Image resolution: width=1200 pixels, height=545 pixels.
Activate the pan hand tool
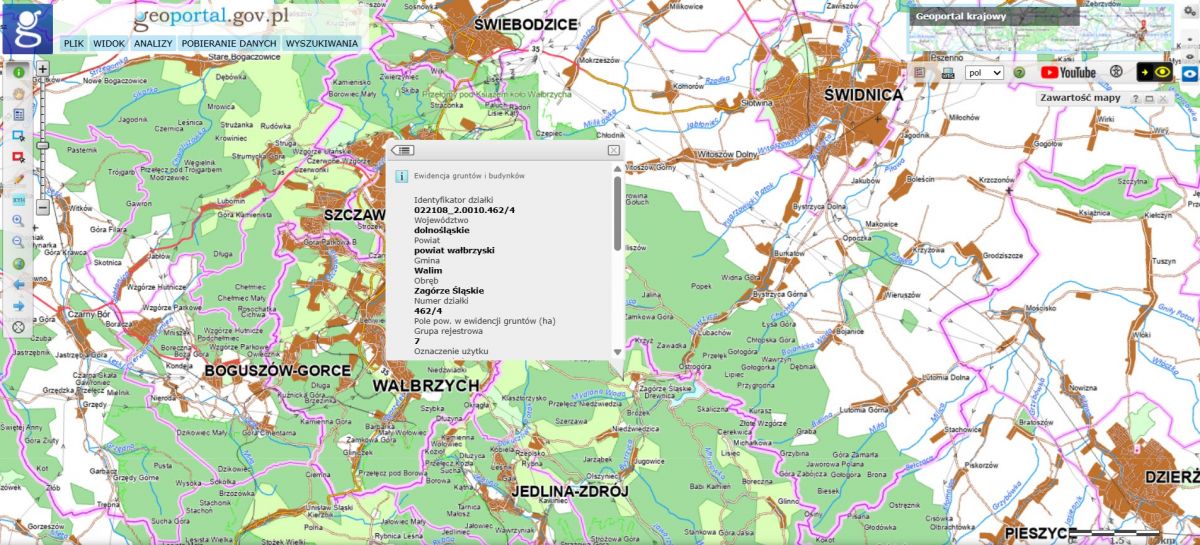pyautogui.click(x=18, y=94)
